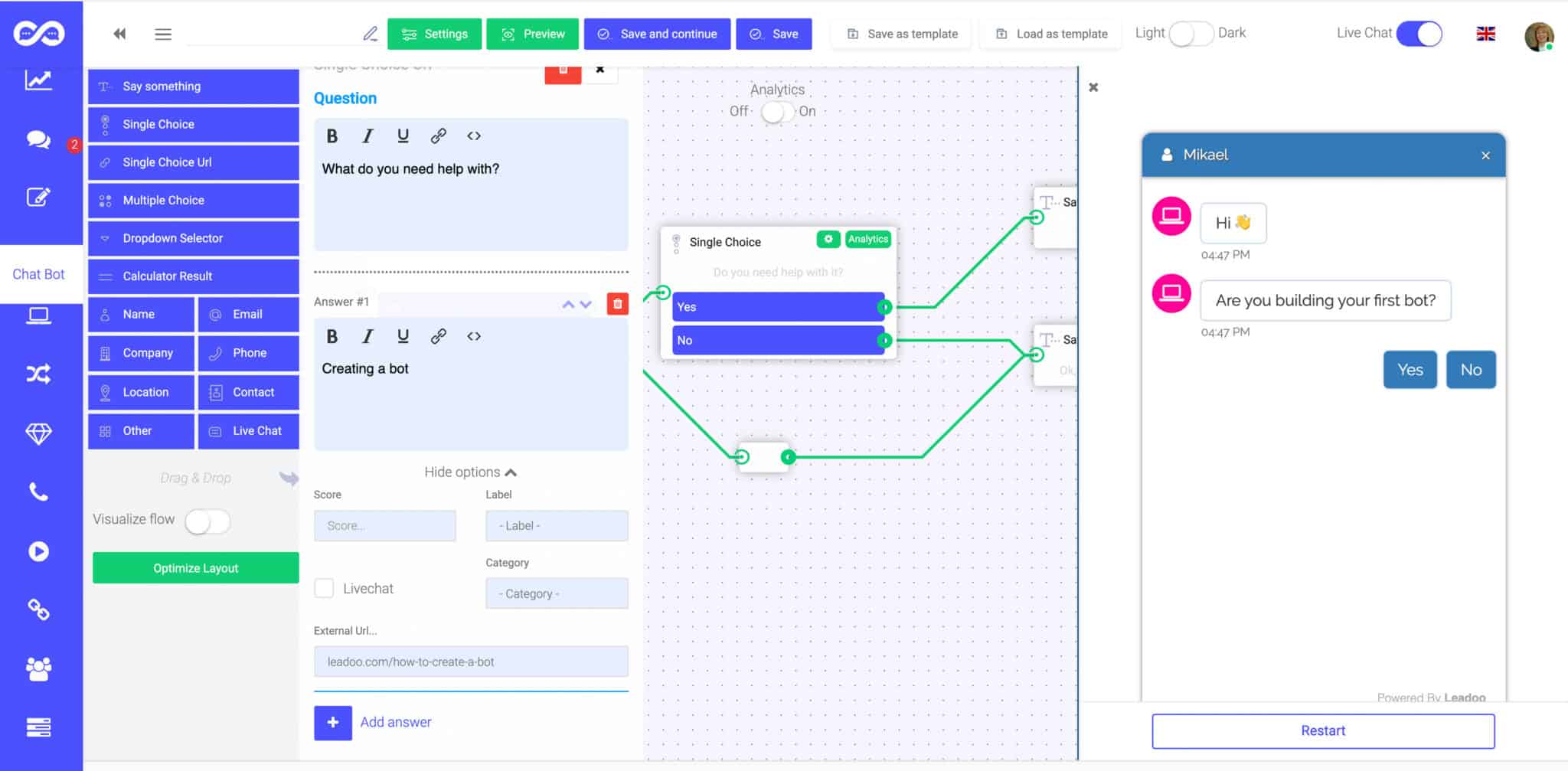Switch to the Chat Bot tab
1568x771 pixels.
point(40,273)
